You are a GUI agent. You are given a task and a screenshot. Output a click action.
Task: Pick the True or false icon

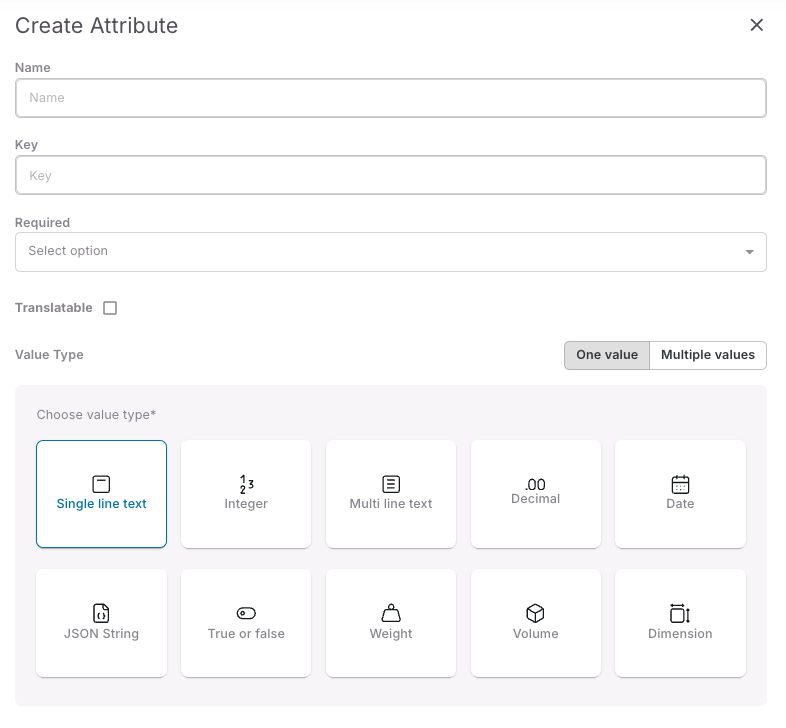coord(246,613)
